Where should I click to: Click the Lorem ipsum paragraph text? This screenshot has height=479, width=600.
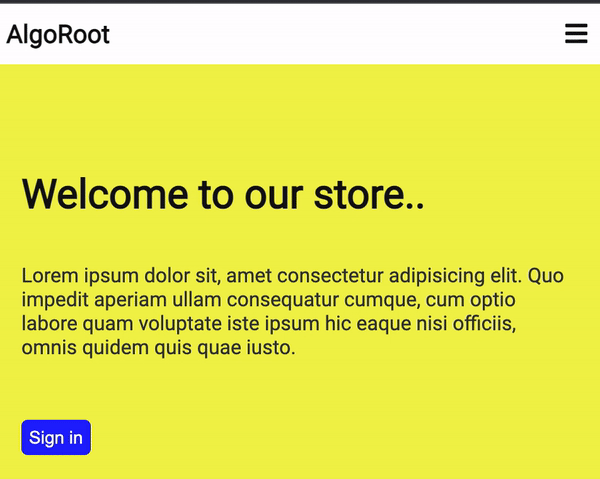pyautogui.click(x=292, y=311)
